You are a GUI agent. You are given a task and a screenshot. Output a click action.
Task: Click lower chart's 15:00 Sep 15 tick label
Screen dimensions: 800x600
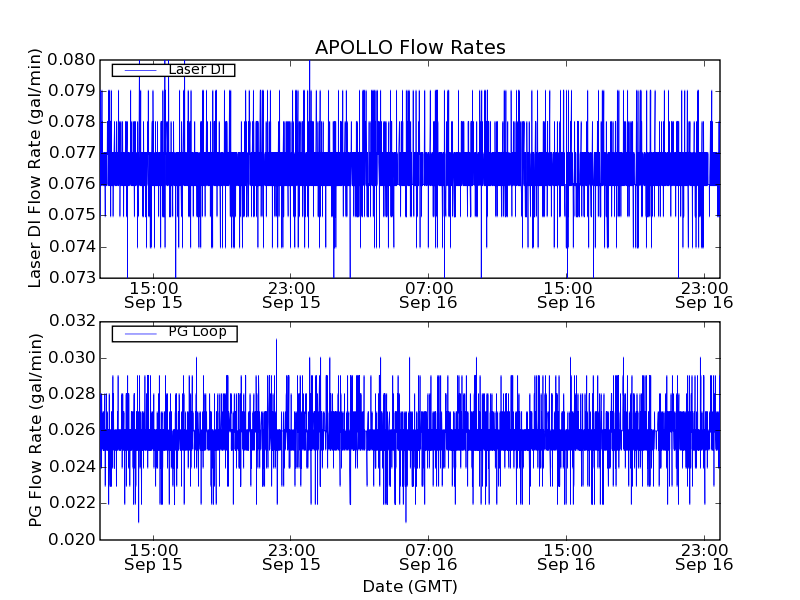[153, 556]
